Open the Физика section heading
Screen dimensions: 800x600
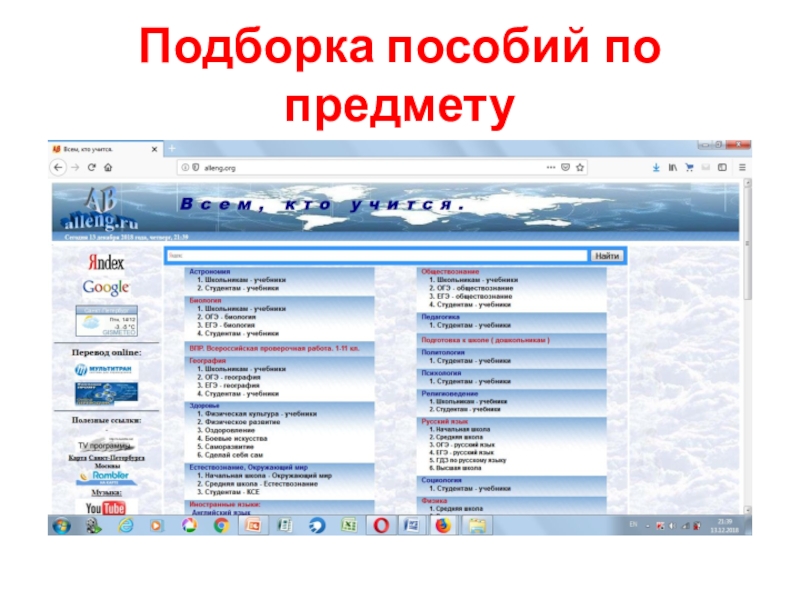(434, 501)
